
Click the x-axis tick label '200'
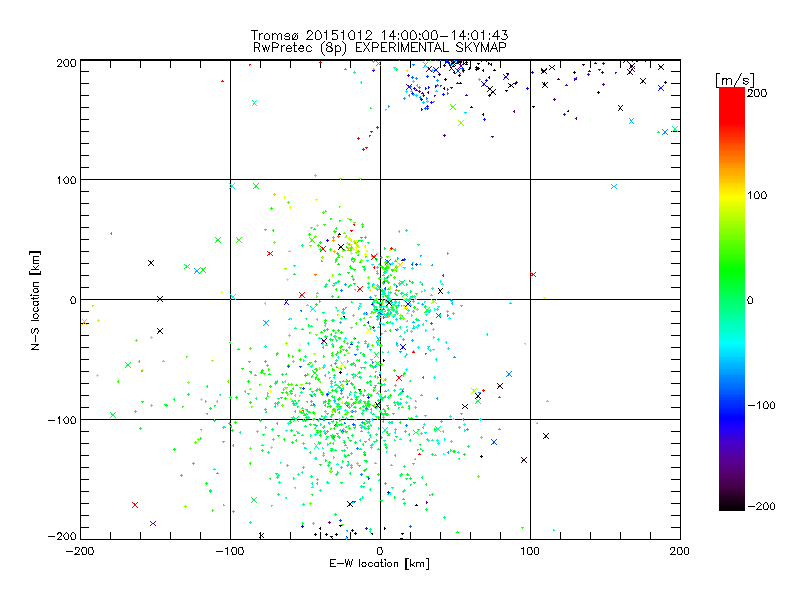tap(680, 551)
